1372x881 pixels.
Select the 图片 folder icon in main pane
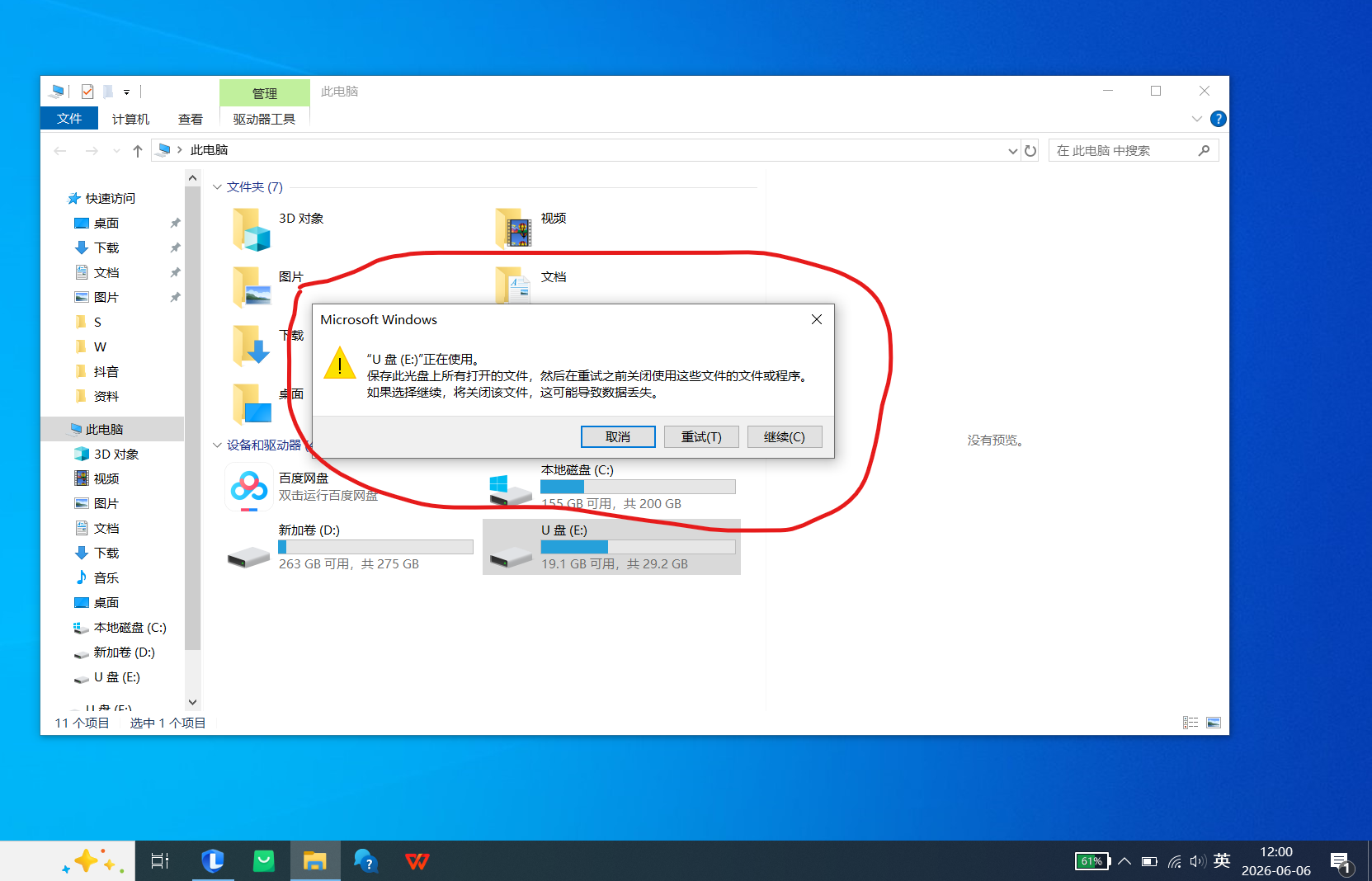click(252, 287)
